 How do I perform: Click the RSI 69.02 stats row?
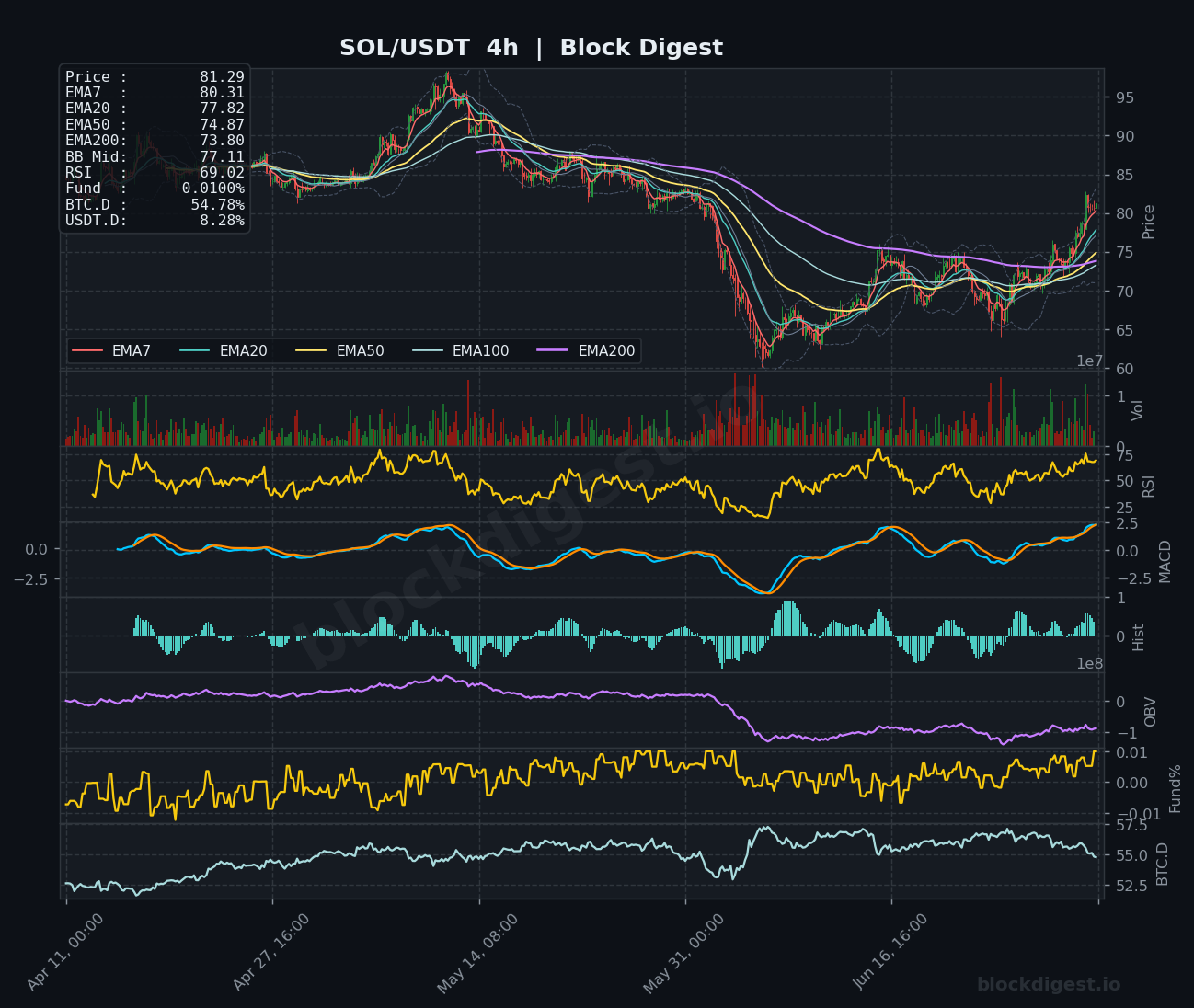(155, 172)
